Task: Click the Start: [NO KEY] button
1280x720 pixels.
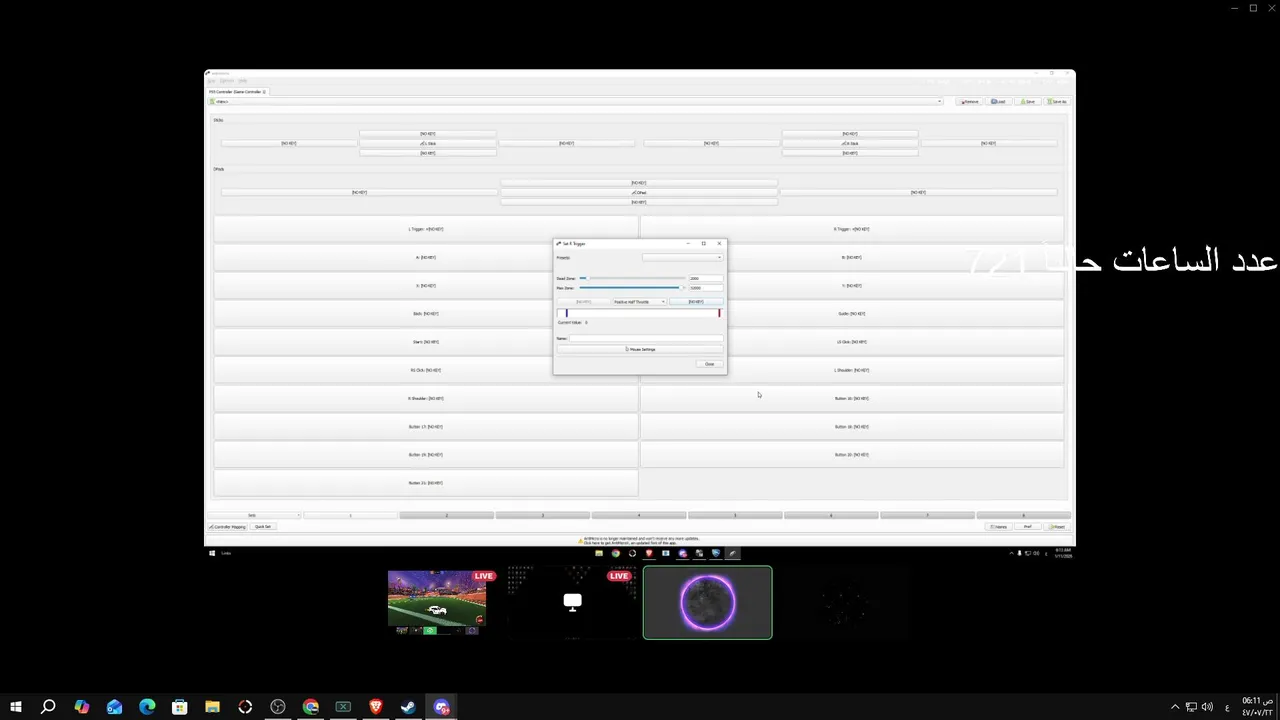Action: coord(426,342)
